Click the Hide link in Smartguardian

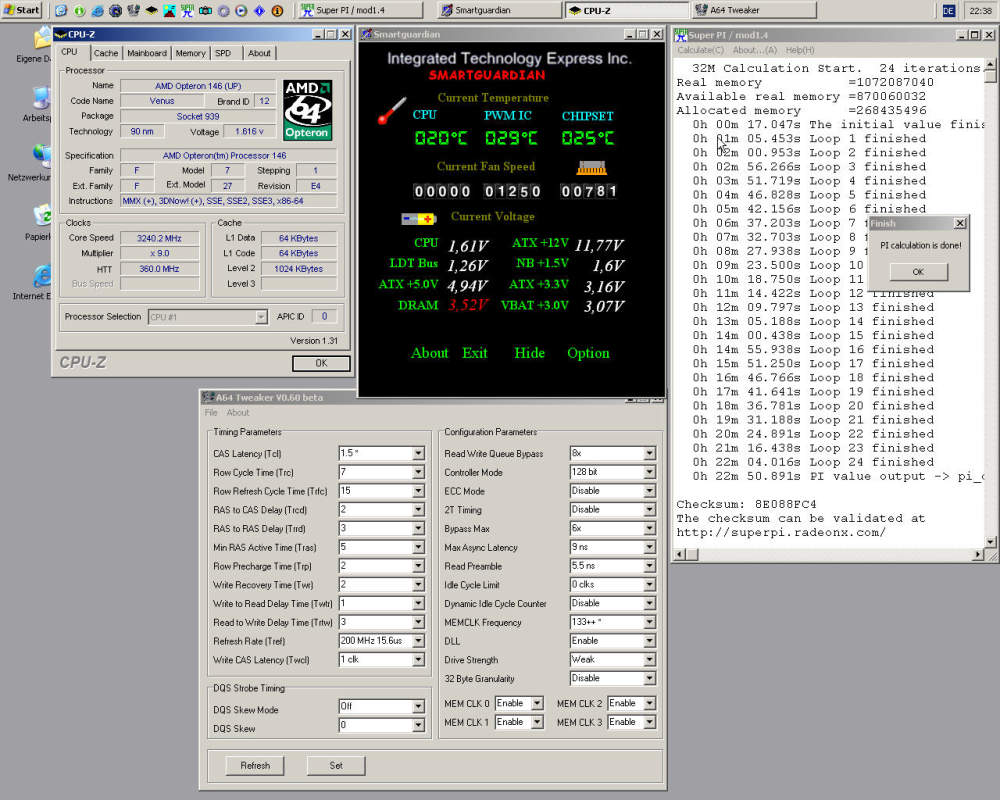529,353
